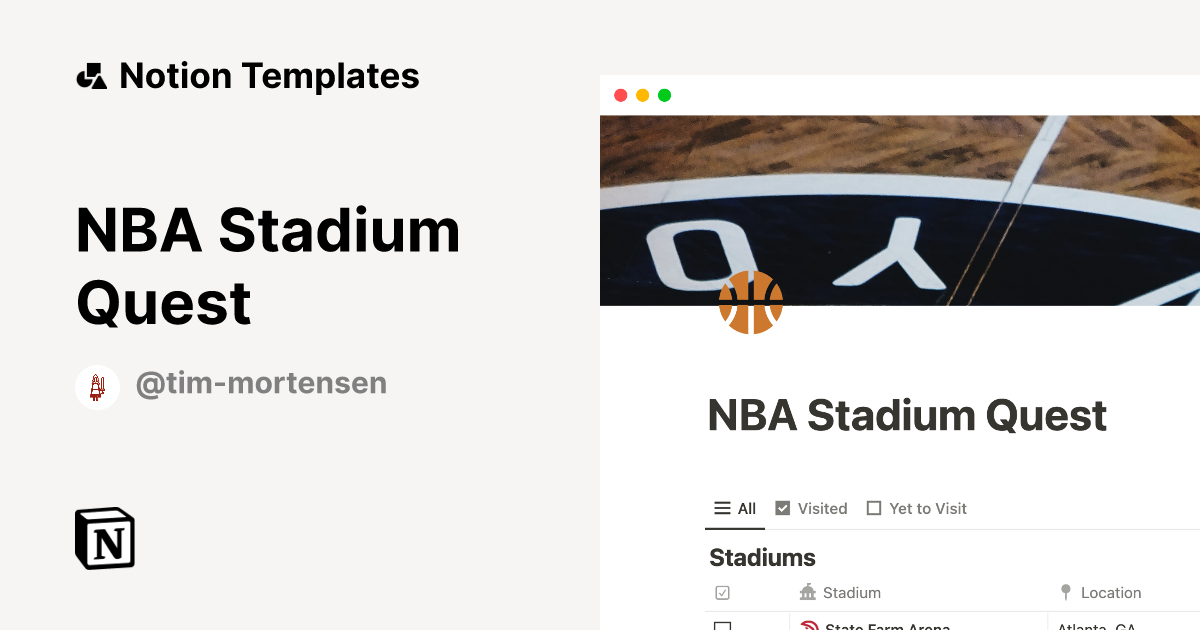Toggle the checkbox column header in Stadiums table
The image size is (1200, 630).
tap(722, 592)
